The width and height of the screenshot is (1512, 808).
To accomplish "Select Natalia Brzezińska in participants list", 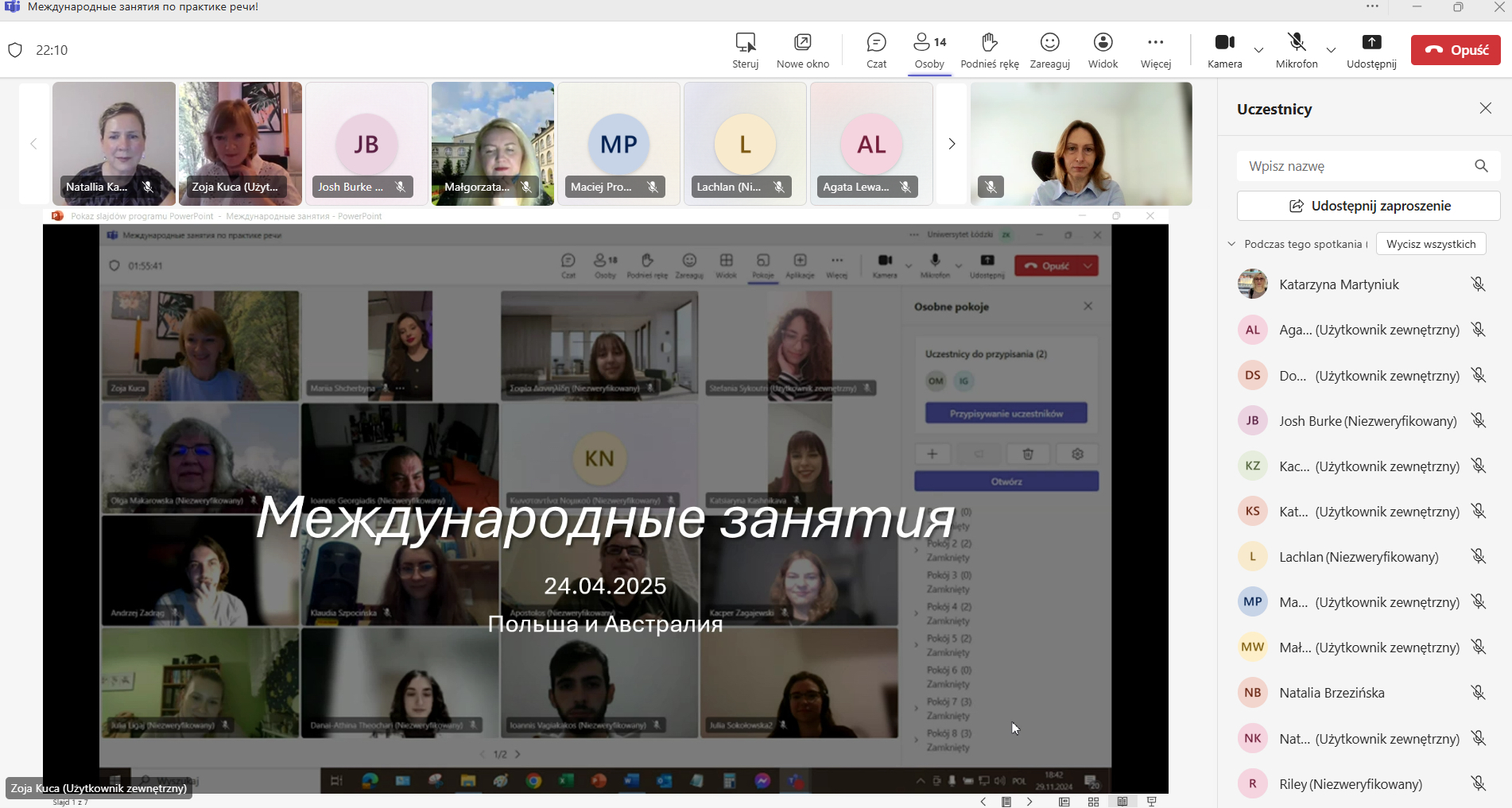I will (1363, 693).
